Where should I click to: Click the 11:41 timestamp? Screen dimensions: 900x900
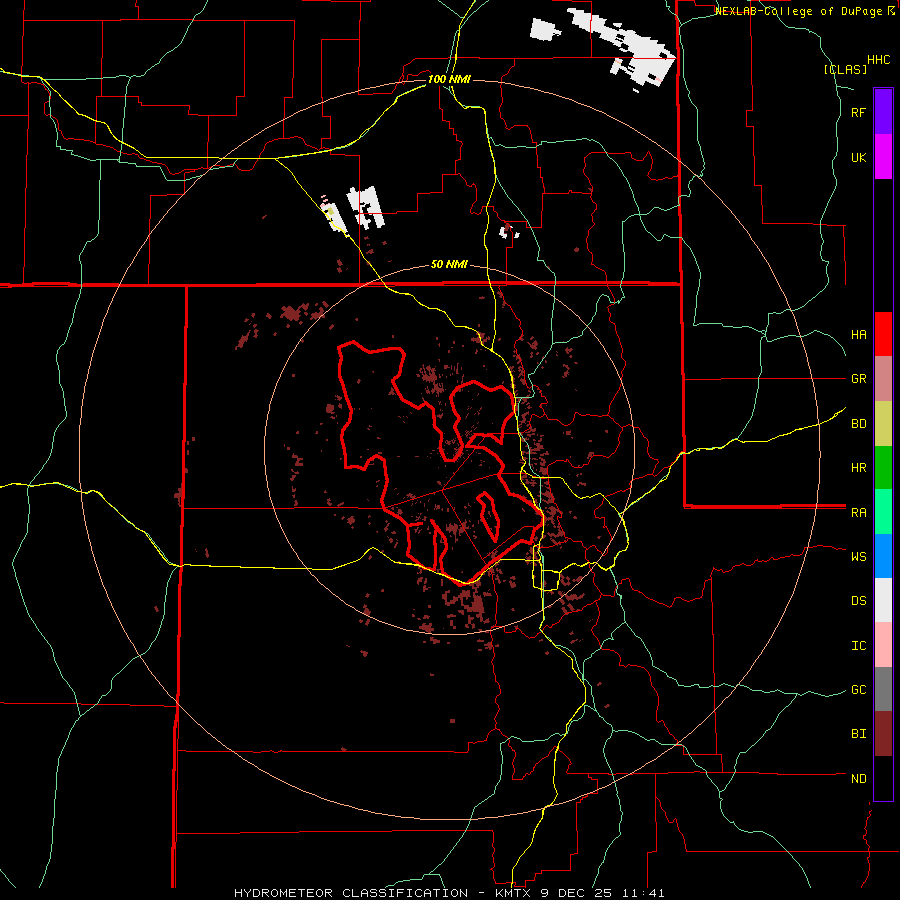point(644,893)
